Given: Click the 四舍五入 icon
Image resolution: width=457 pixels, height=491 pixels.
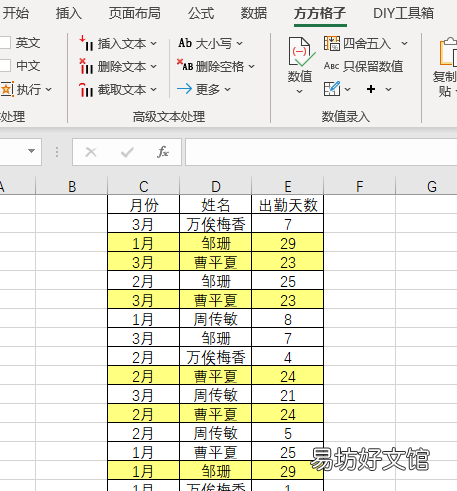Looking at the screenshot, I should [332, 43].
